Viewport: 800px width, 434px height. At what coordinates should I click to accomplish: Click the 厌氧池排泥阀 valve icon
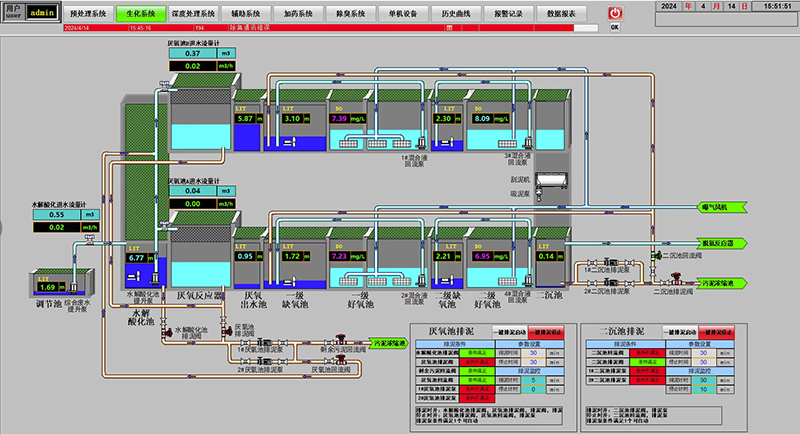click(x=227, y=331)
